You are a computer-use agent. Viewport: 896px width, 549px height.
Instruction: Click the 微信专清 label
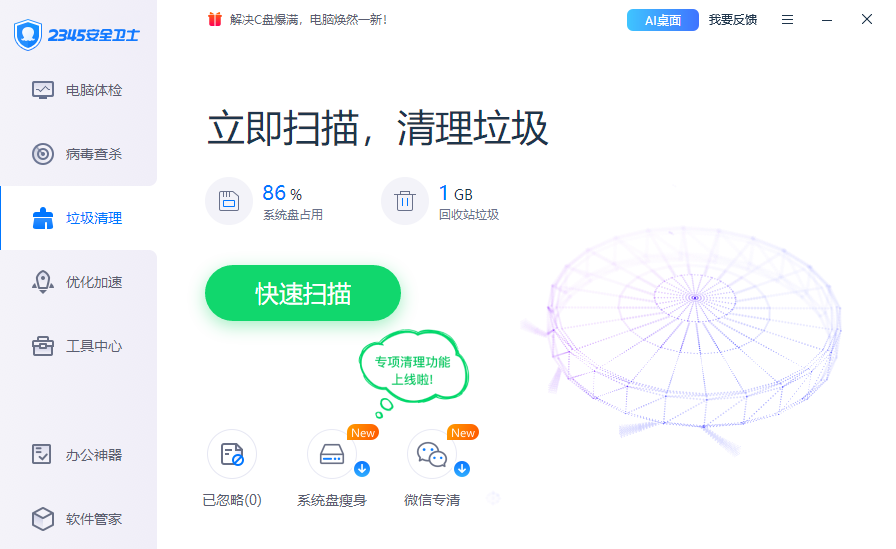click(x=432, y=500)
